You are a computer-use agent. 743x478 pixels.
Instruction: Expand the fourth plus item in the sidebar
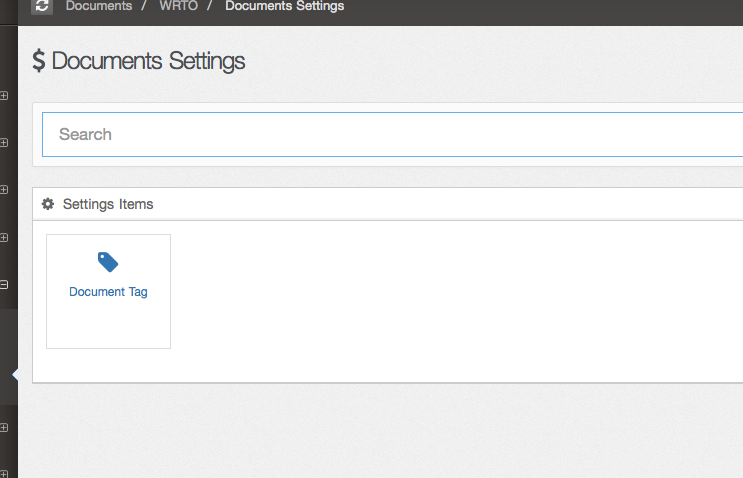click(x=4, y=237)
